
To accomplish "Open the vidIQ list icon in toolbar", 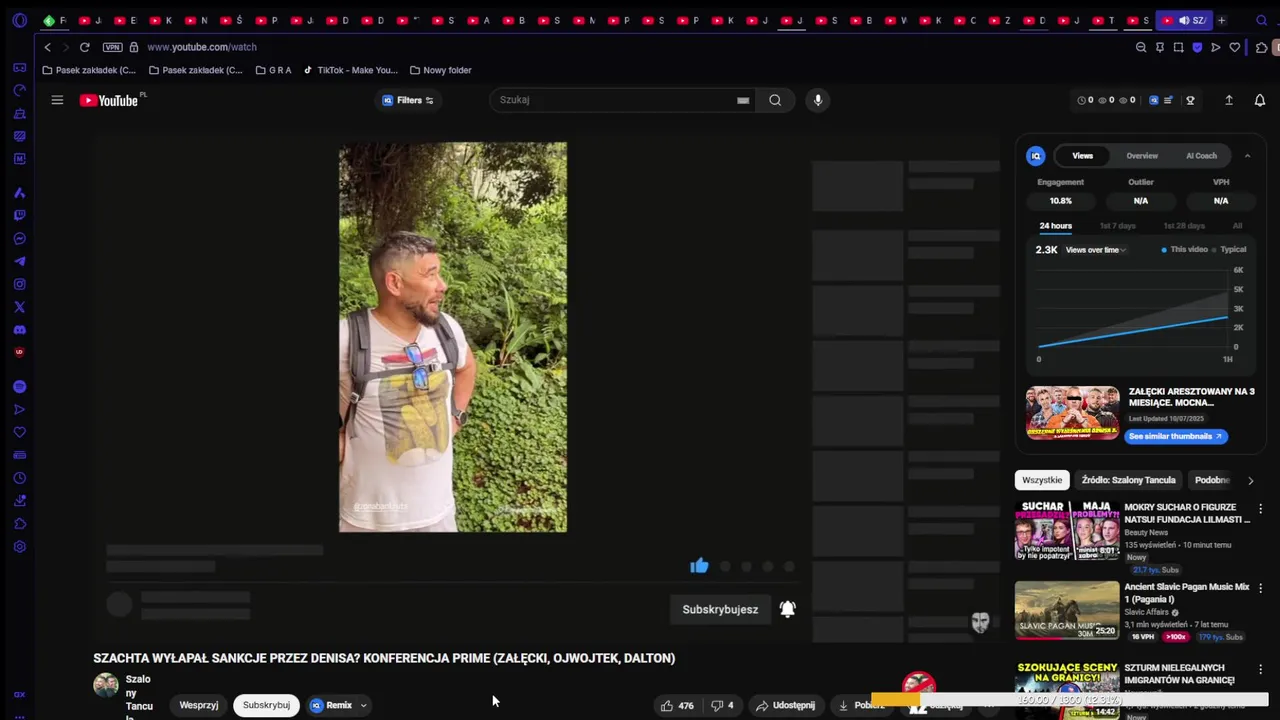I will coord(1168,100).
